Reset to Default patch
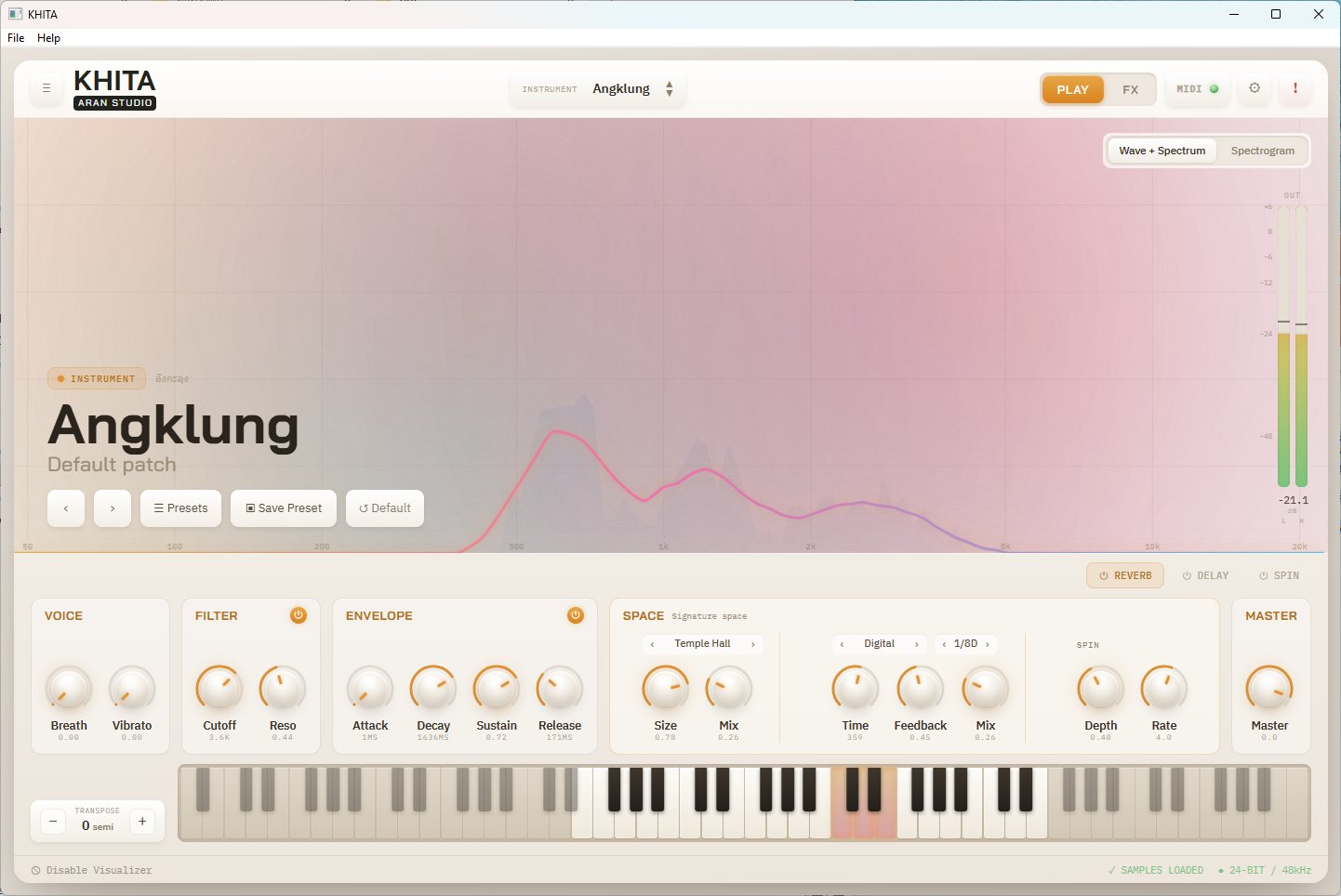Viewport: 1341px width, 896px height. (x=385, y=508)
